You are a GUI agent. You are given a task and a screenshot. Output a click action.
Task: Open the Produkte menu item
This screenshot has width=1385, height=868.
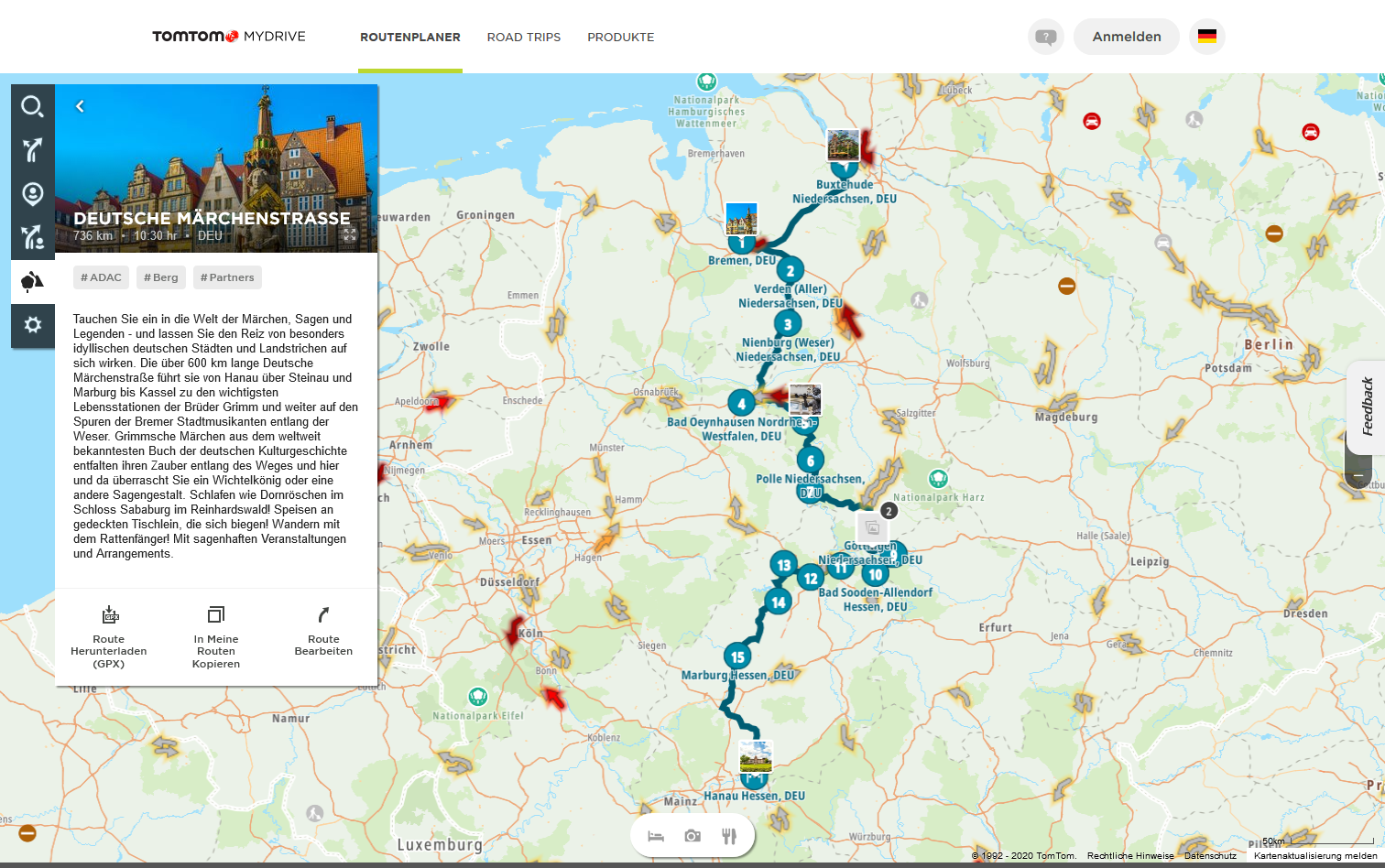[620, 38]
